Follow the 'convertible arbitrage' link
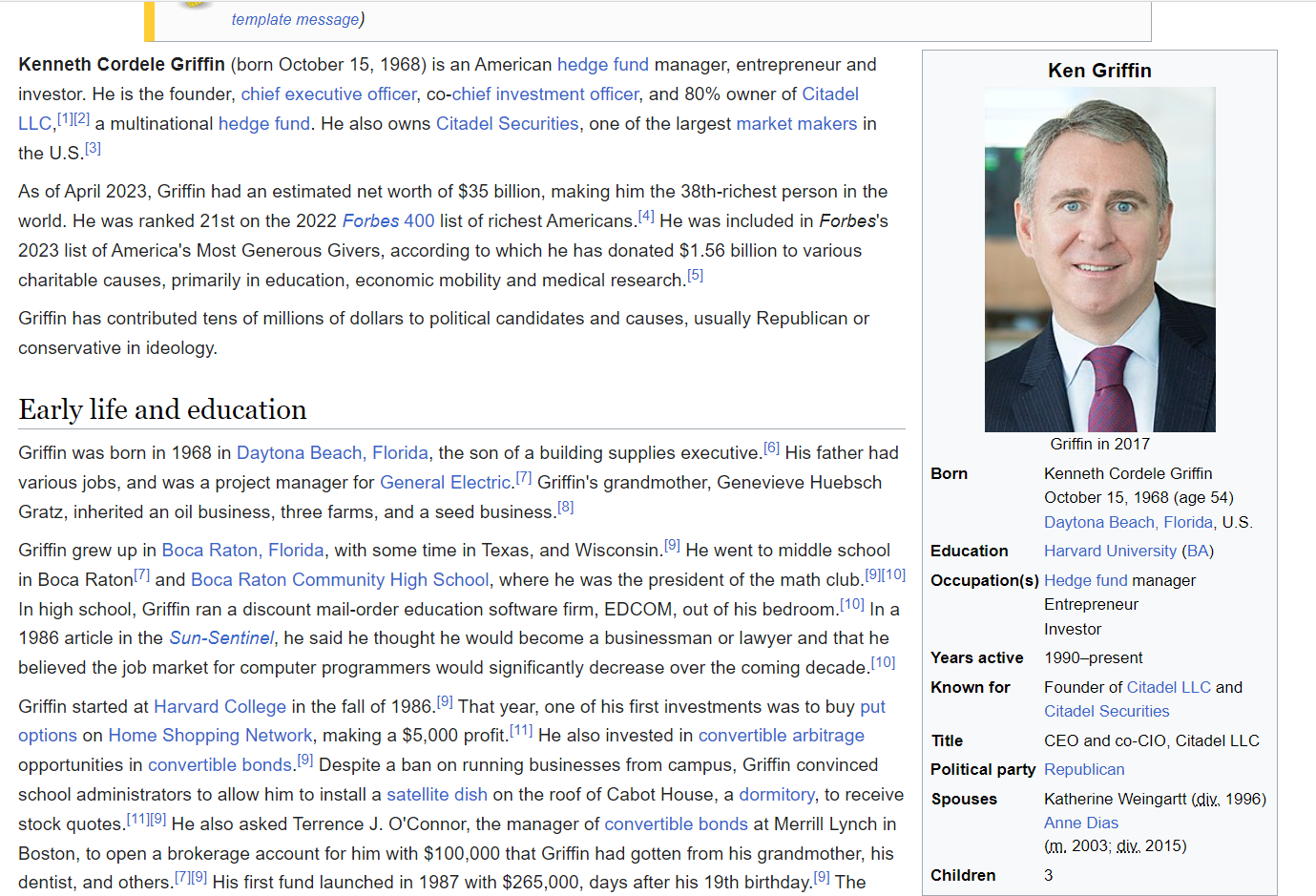The width and height of the screenshot is (1316, 896). point(781,736)
